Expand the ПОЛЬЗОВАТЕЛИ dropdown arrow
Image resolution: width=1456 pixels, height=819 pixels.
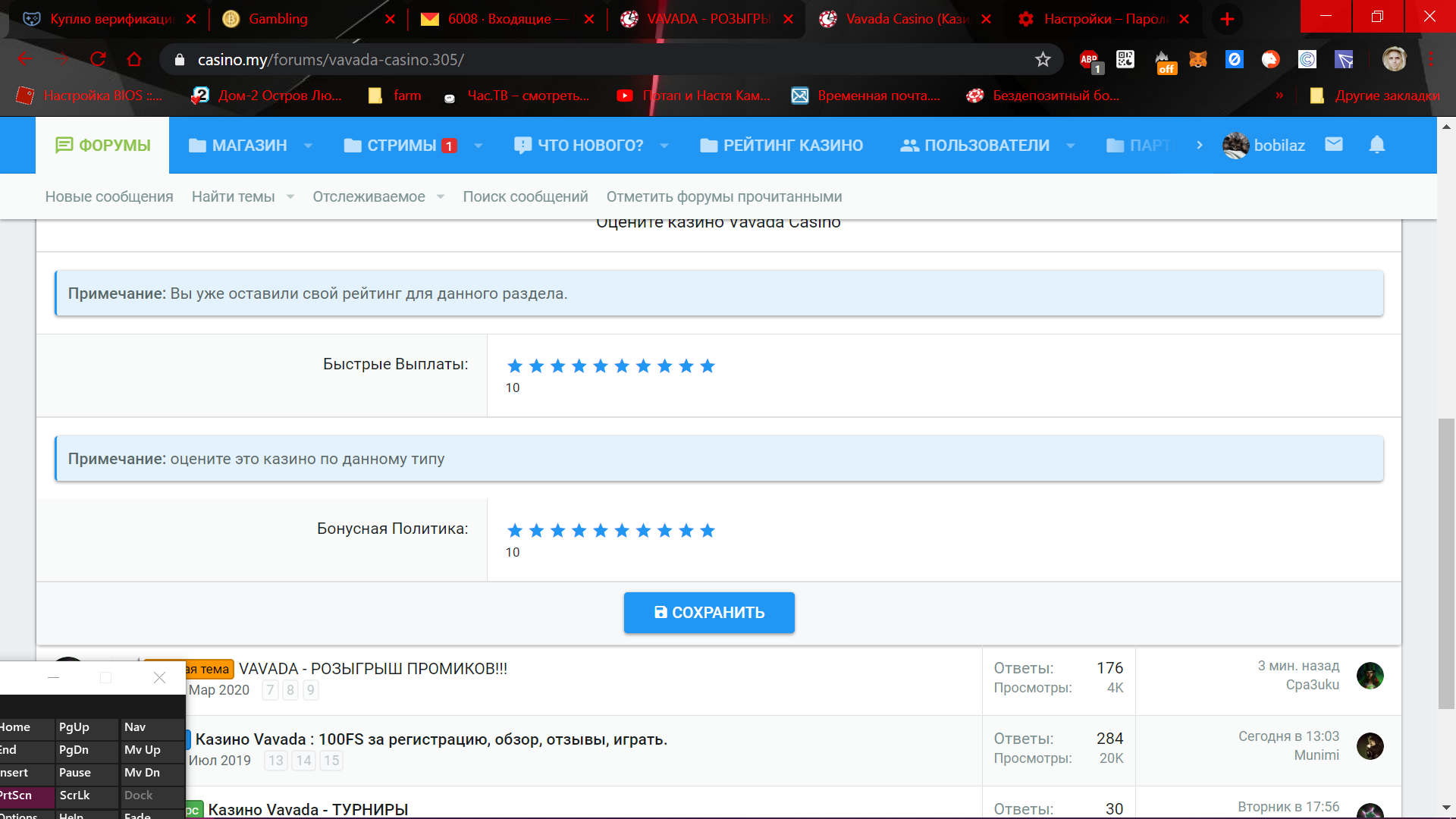pos(1071,146)
